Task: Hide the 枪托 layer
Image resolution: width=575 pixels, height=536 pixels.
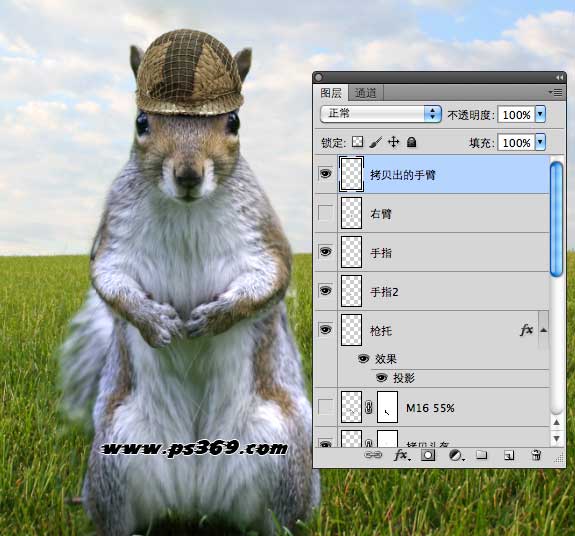Action: tap(325, 330)
